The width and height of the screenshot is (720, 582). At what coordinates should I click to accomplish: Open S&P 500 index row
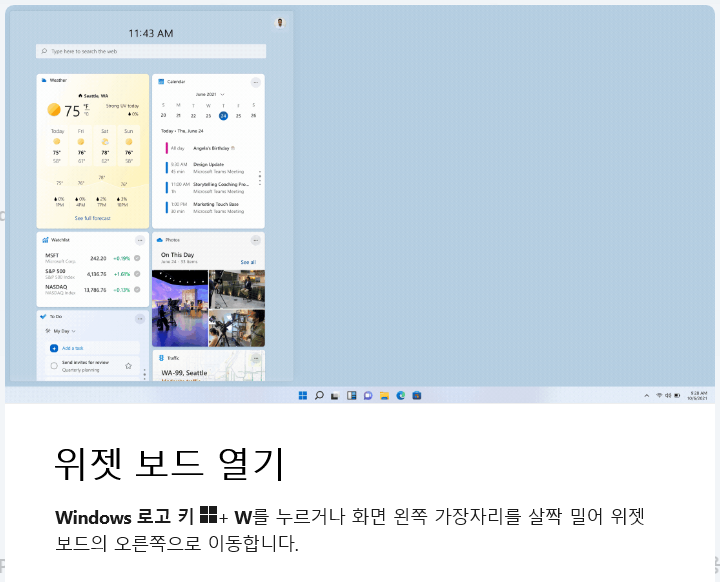tap(92, 274)
